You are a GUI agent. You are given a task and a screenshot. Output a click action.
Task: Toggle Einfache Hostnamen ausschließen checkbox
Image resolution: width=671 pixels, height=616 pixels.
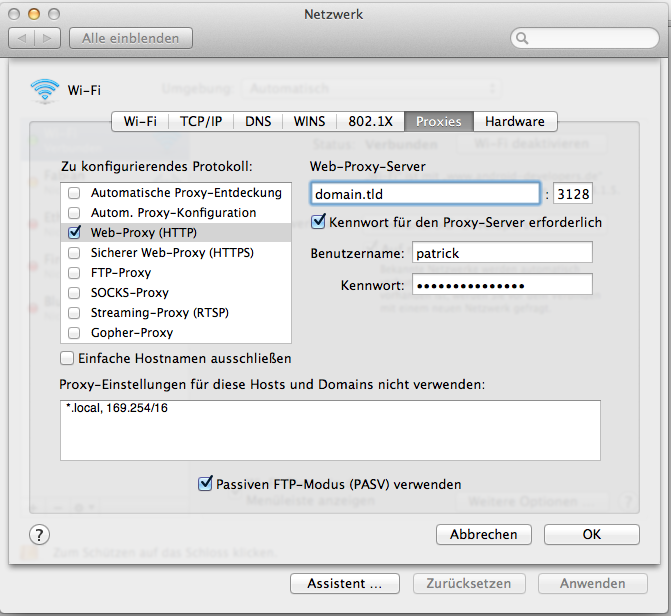(67, 358)
